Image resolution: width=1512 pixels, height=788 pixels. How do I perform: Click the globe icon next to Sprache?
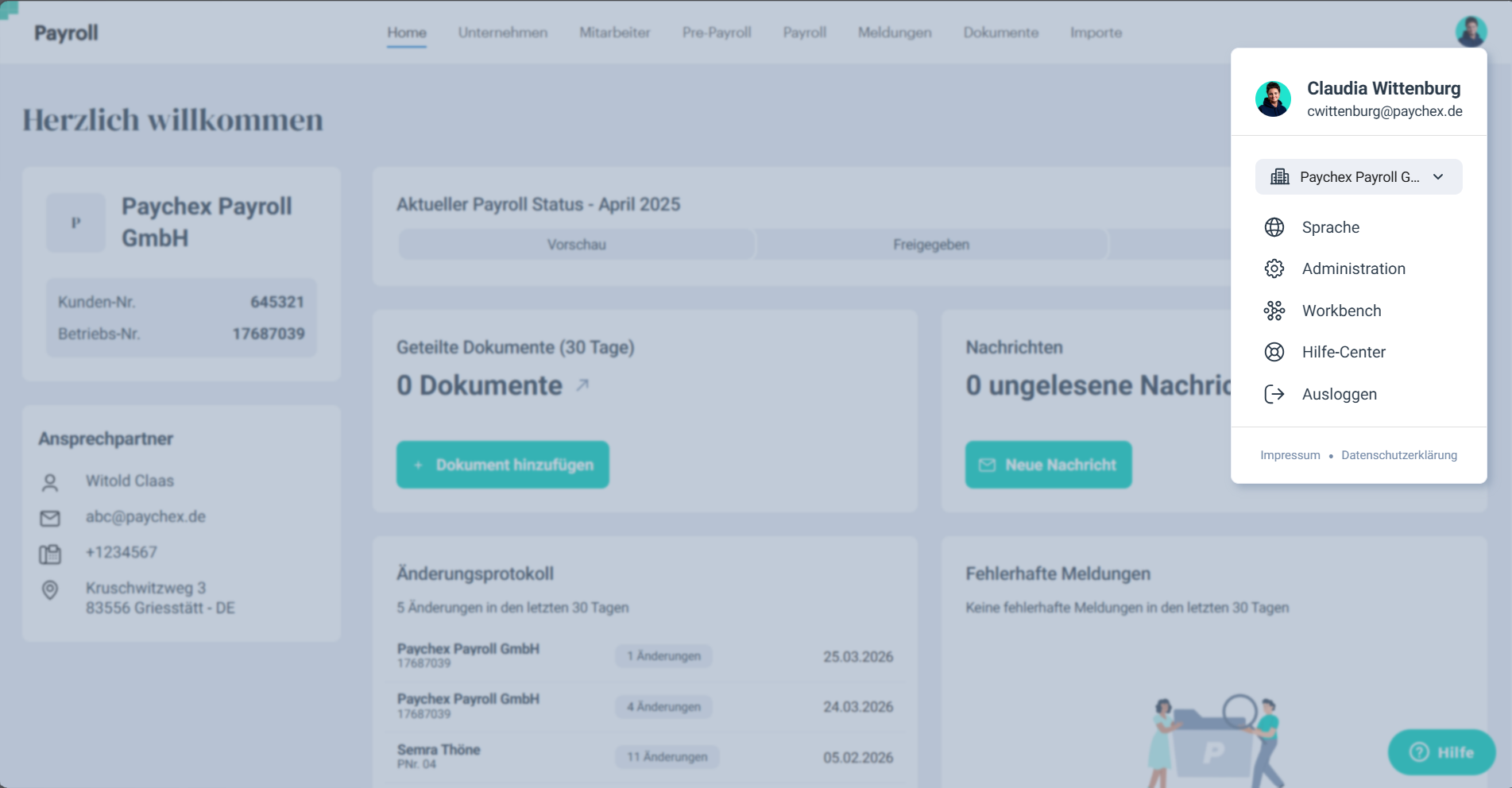[1274, 227]
